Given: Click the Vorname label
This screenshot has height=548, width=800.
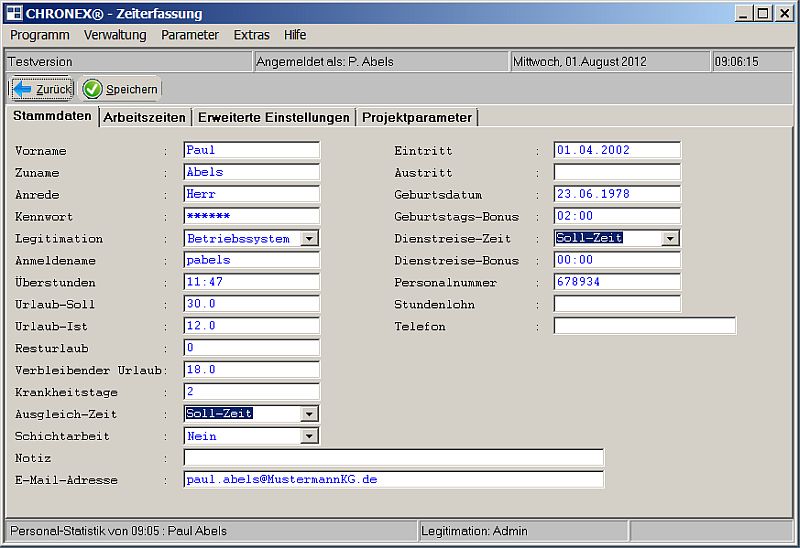Looking at the screenshot, I should tap(41, 151).
